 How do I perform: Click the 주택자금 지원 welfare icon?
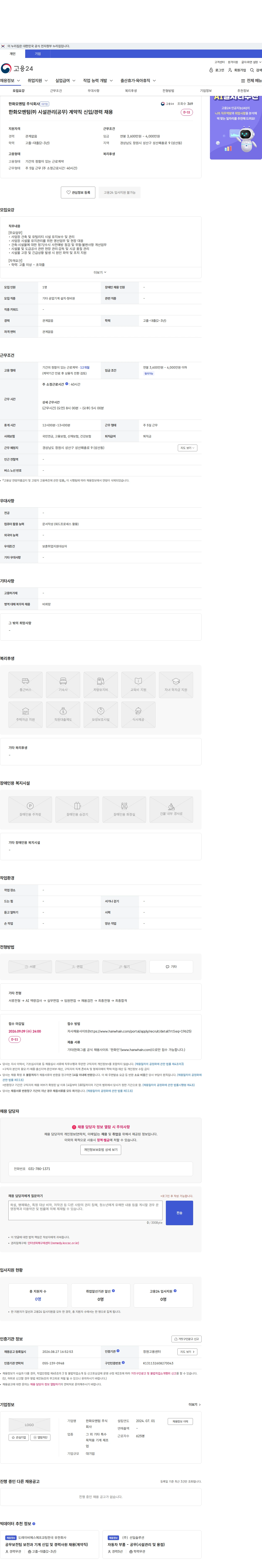tap(26, 715)
